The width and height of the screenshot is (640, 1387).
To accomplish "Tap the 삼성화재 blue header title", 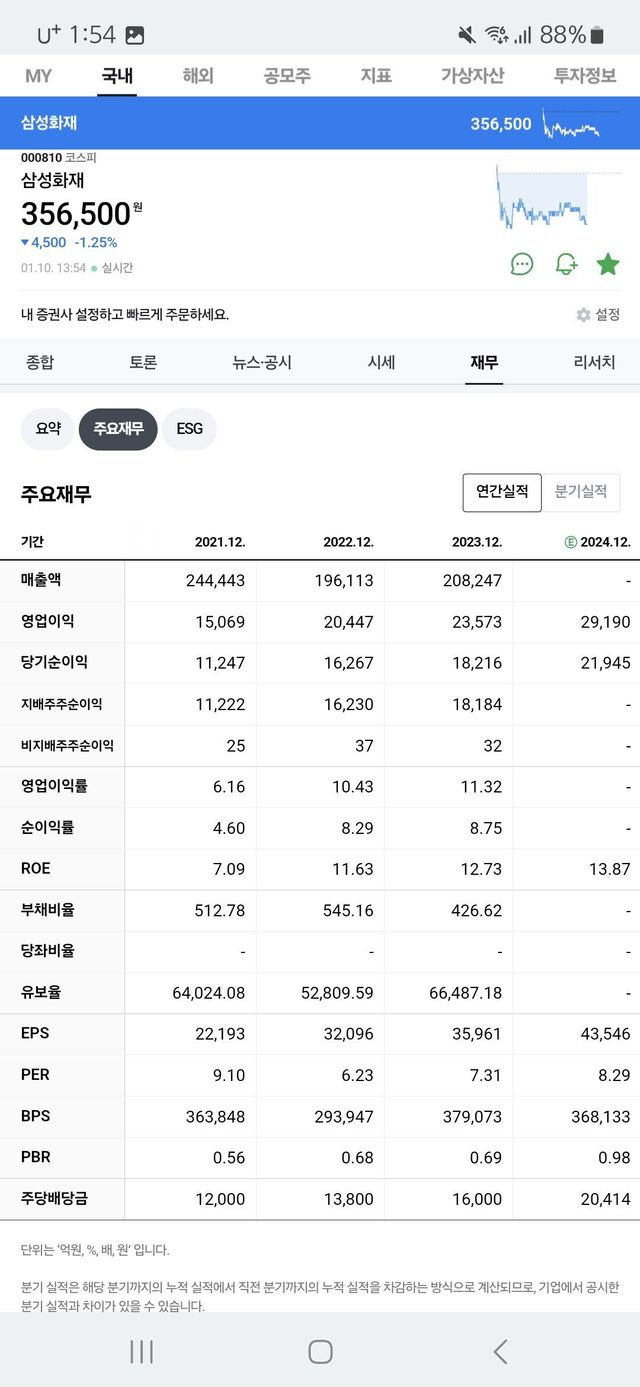I will (49, 123).
